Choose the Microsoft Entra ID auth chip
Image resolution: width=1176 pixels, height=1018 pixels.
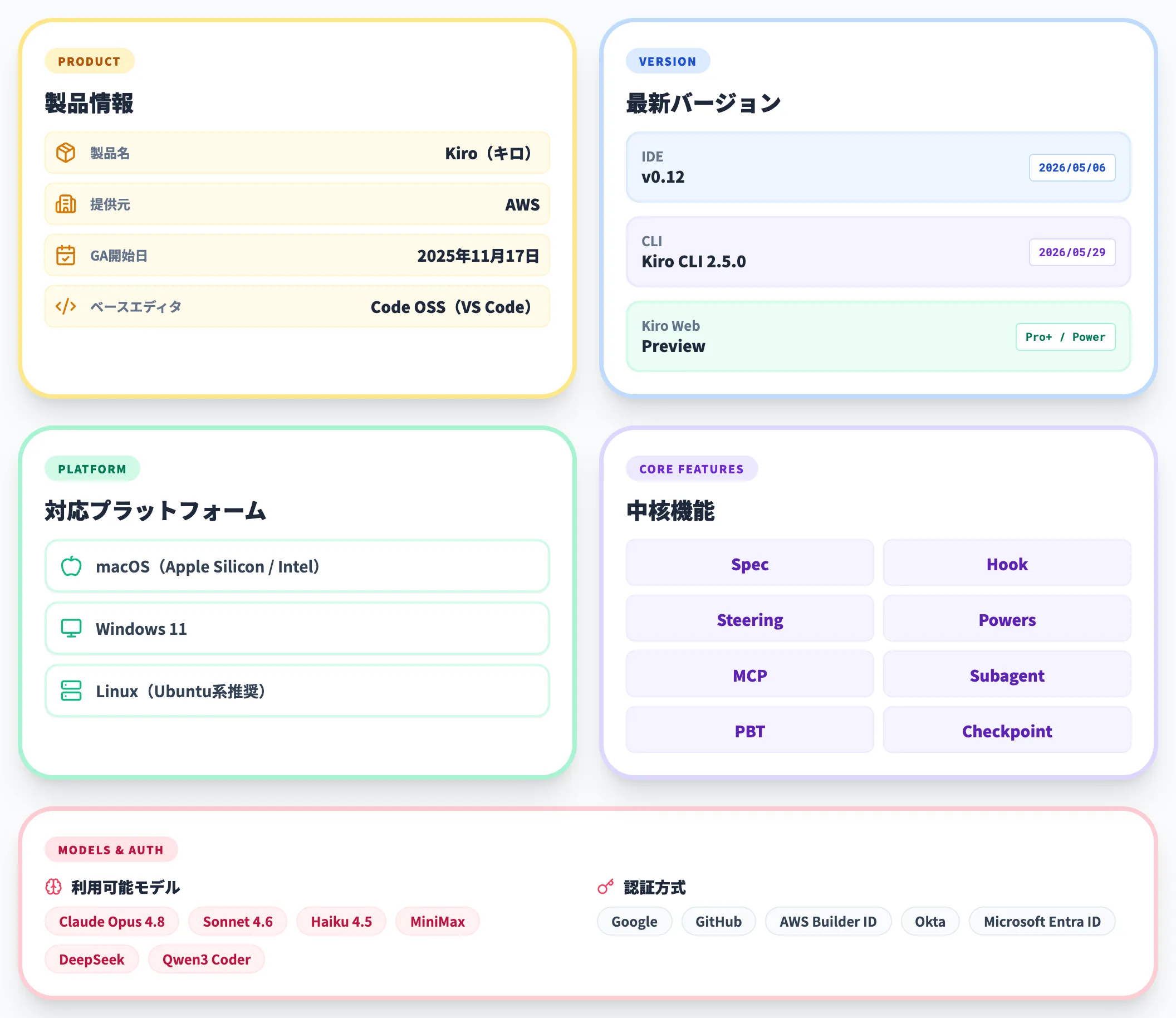[1042, 922]
